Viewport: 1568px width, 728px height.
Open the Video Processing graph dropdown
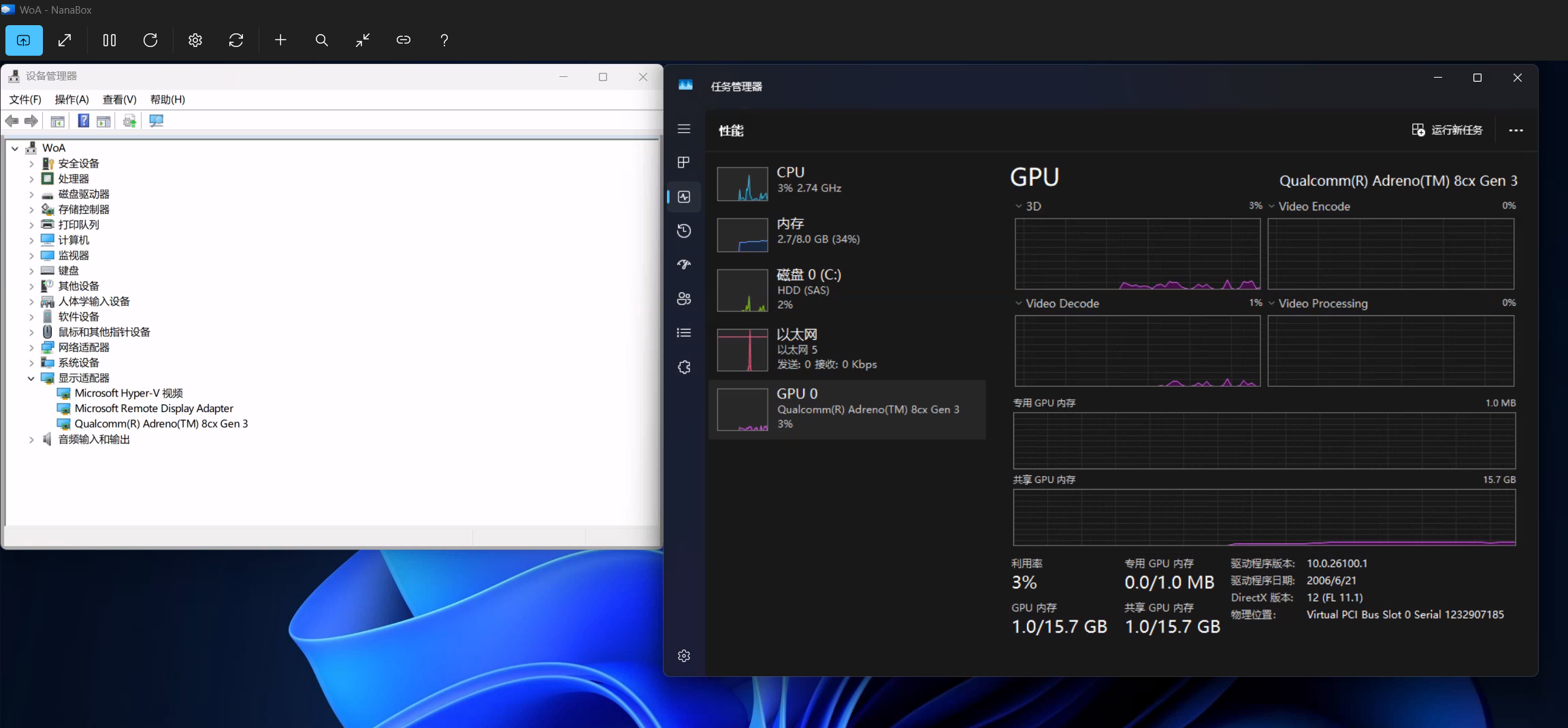pyautogui.click(x=1271, y=304)
